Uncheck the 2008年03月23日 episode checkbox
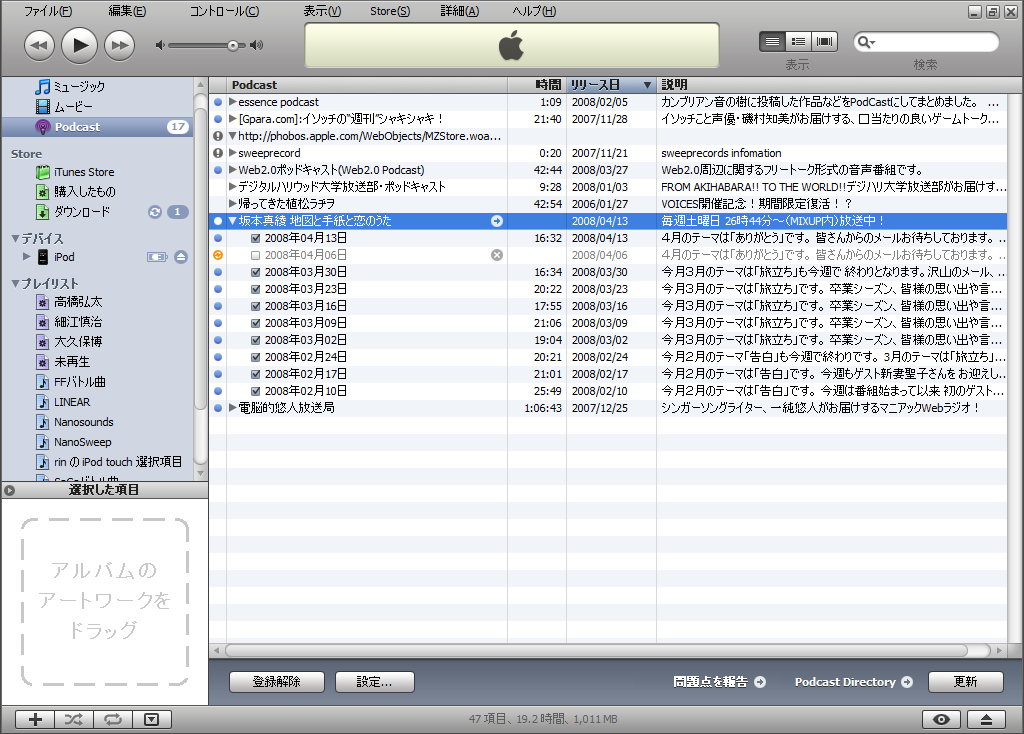The height and width of the screenshot is (734, 1024). [256, 289]
